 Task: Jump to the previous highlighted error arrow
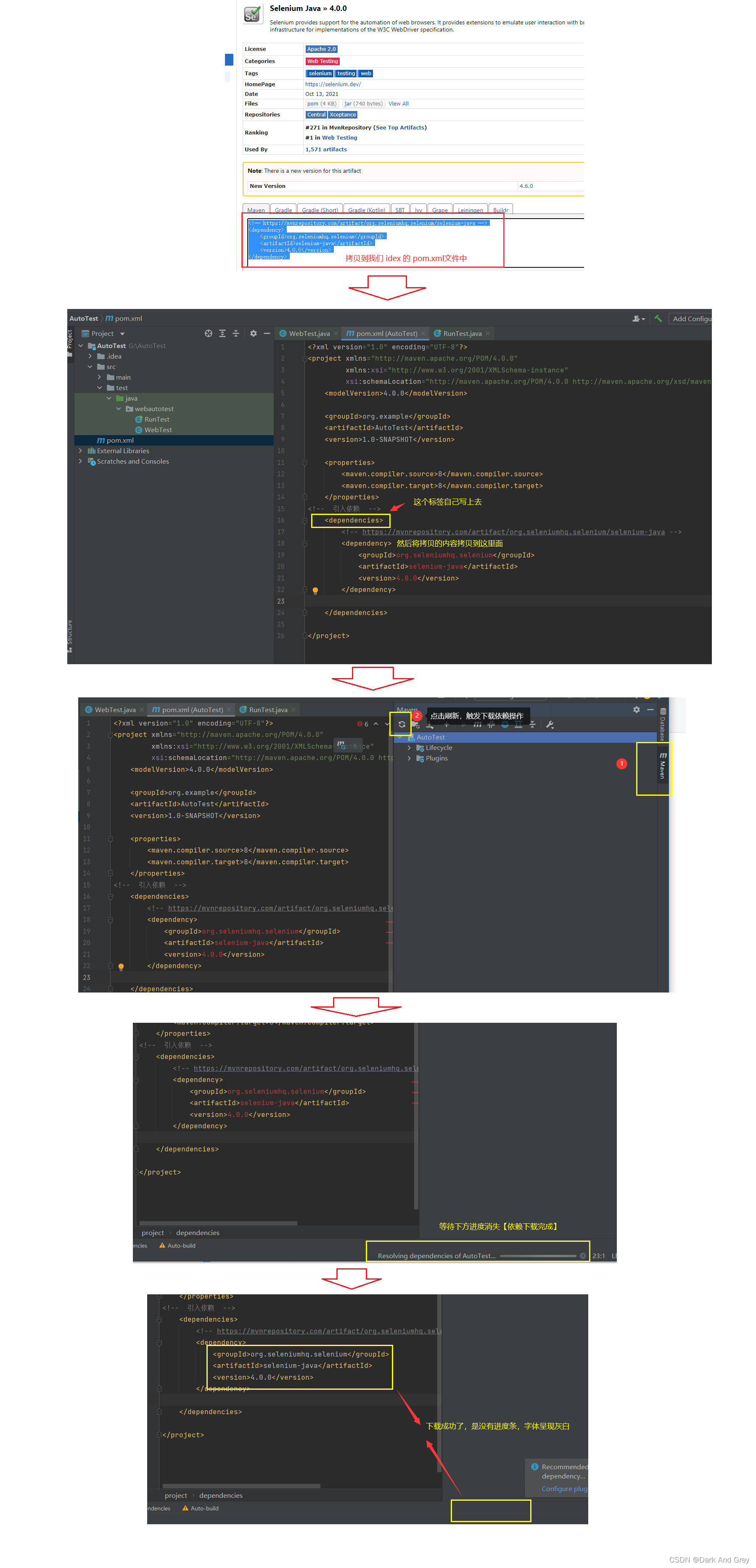coord(376,724)
